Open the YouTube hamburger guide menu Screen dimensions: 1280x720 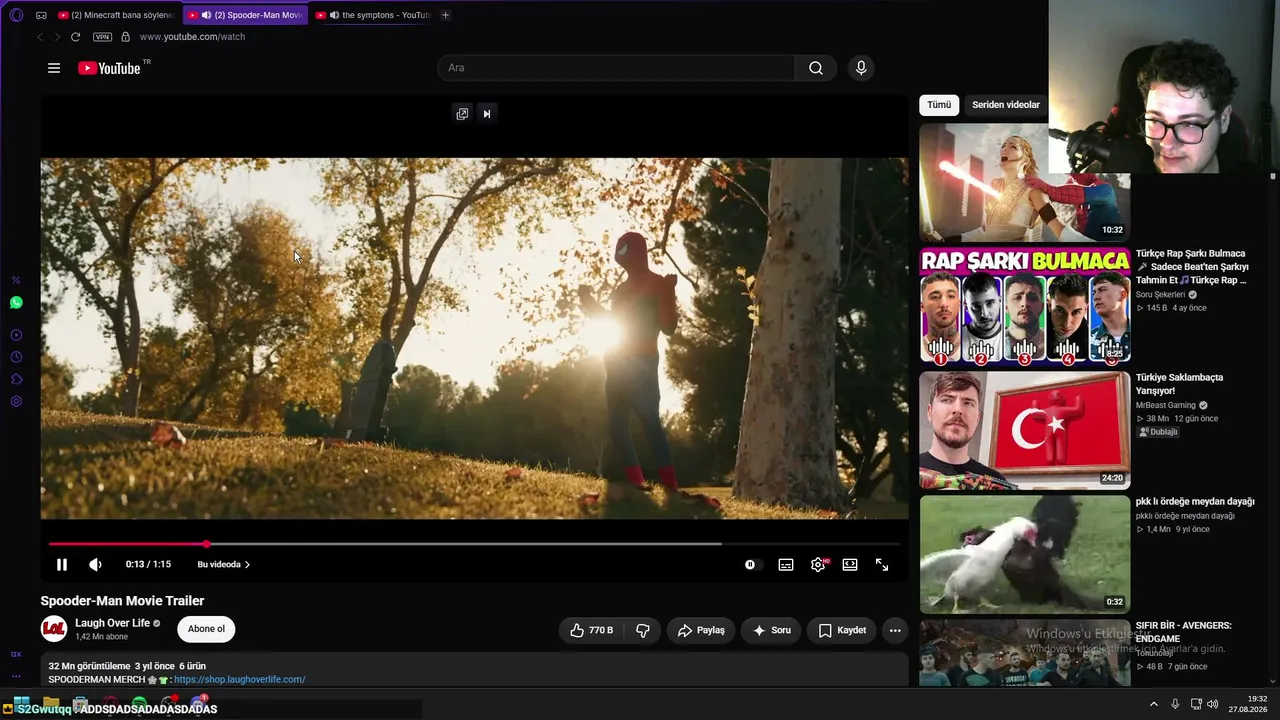tap(54, 68)
